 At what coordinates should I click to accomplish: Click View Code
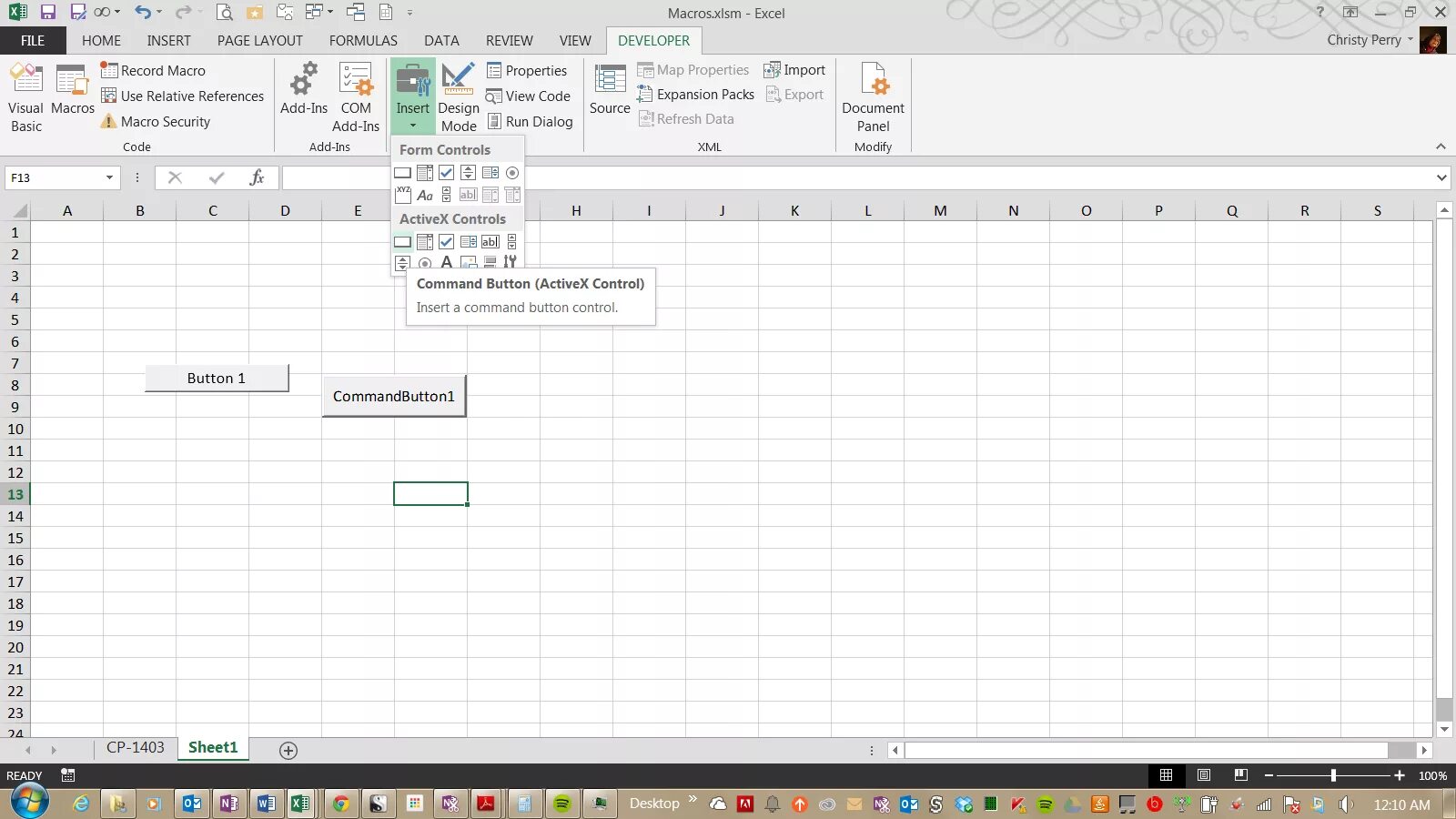tap(528, 96)
